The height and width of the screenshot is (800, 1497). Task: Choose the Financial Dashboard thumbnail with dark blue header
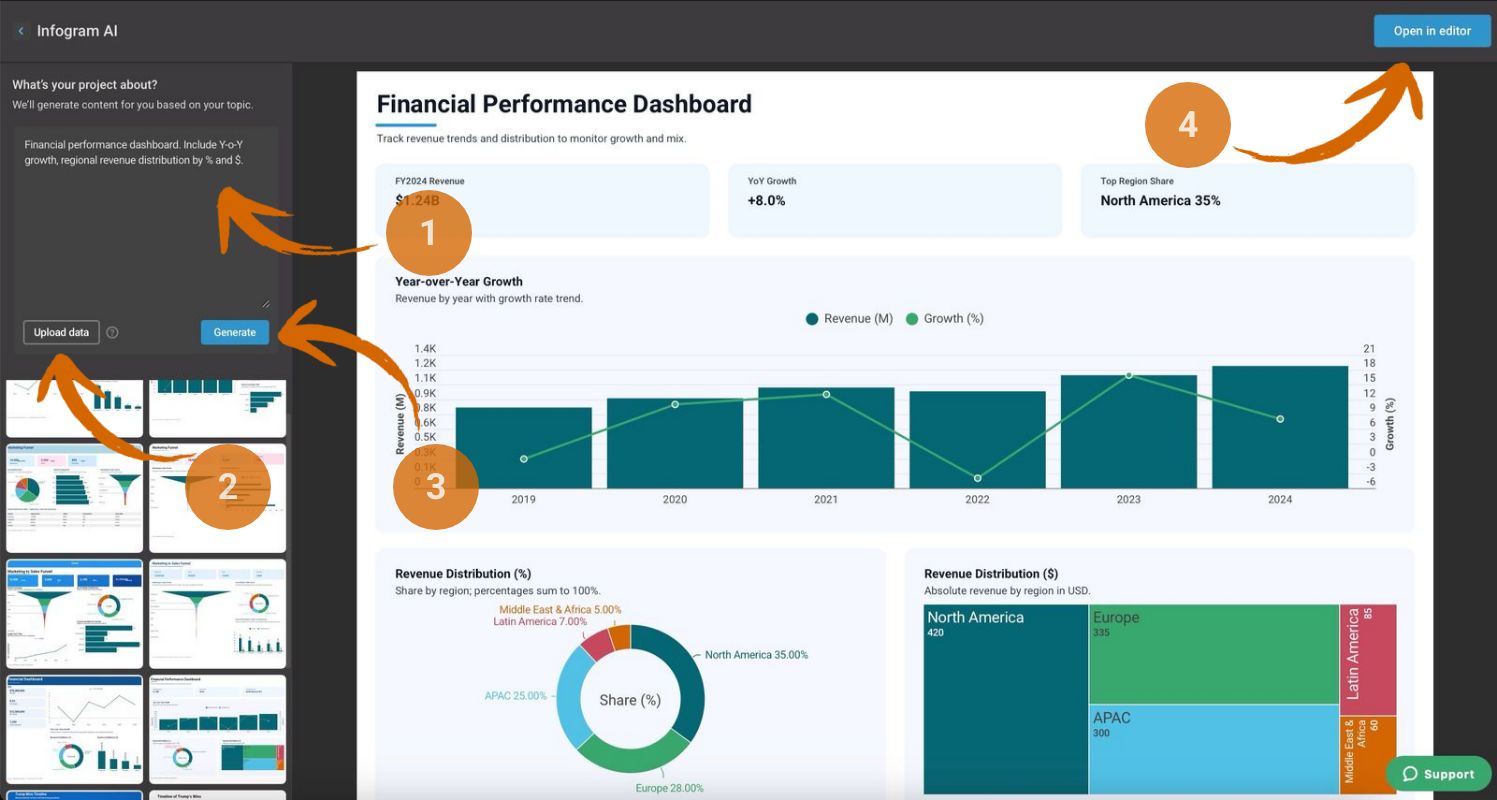(x=75, y=729)
